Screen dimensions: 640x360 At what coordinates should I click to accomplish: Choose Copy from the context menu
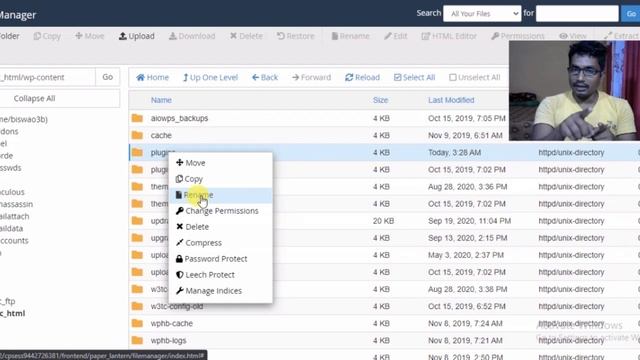coord(220,179)
